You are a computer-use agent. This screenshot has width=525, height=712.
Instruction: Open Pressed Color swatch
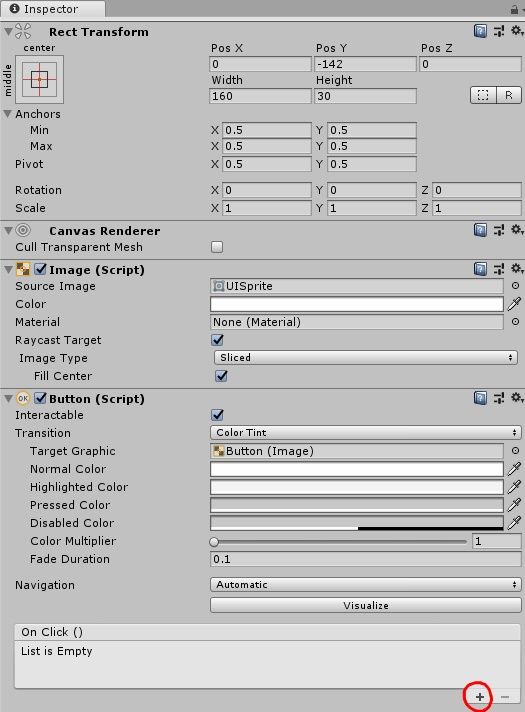(x=357, y=504)
